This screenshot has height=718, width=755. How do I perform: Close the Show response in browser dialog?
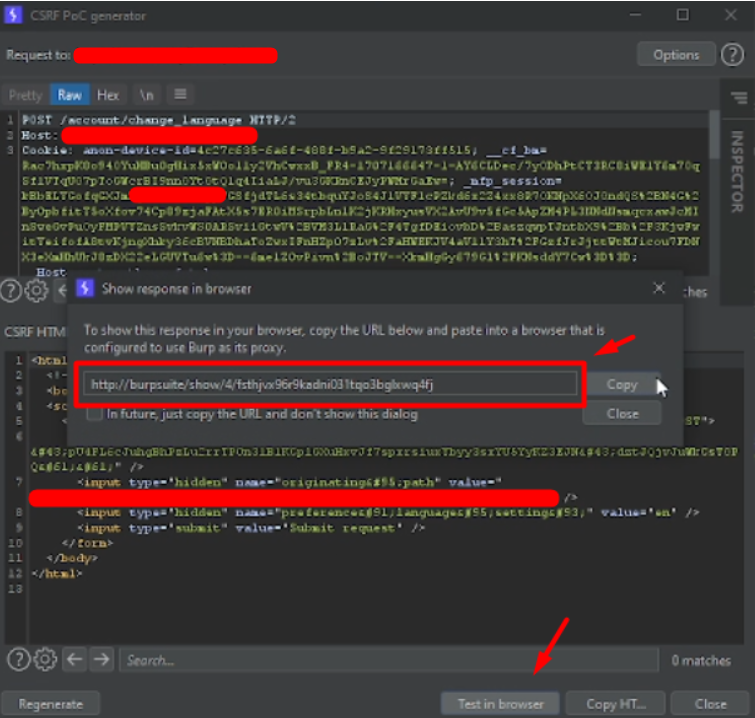(x=659, y=288)
